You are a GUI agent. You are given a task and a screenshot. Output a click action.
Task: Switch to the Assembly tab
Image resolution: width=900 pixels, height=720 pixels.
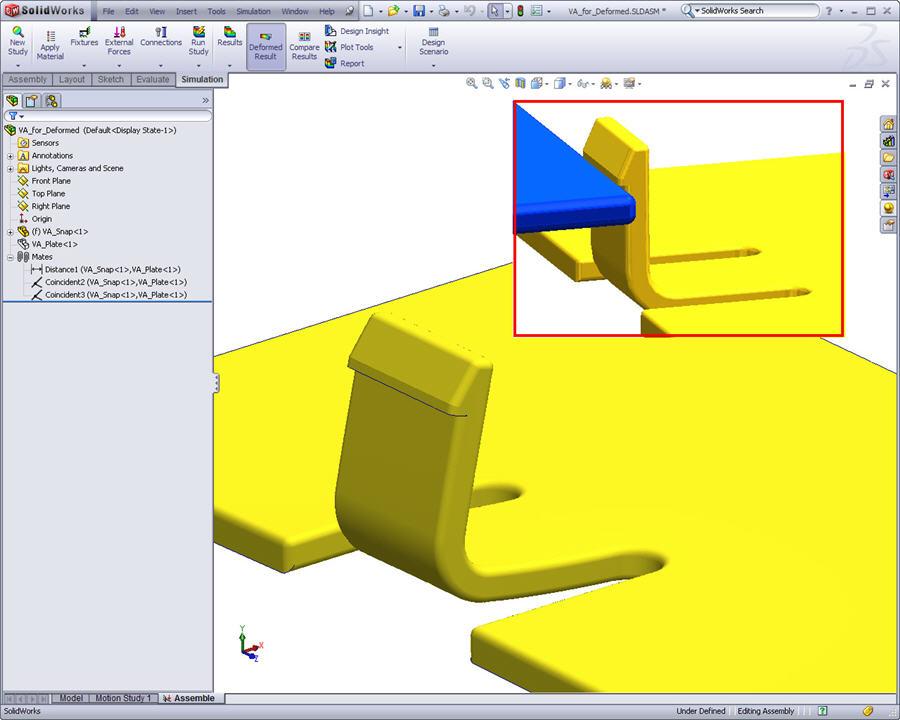point(28,79)
